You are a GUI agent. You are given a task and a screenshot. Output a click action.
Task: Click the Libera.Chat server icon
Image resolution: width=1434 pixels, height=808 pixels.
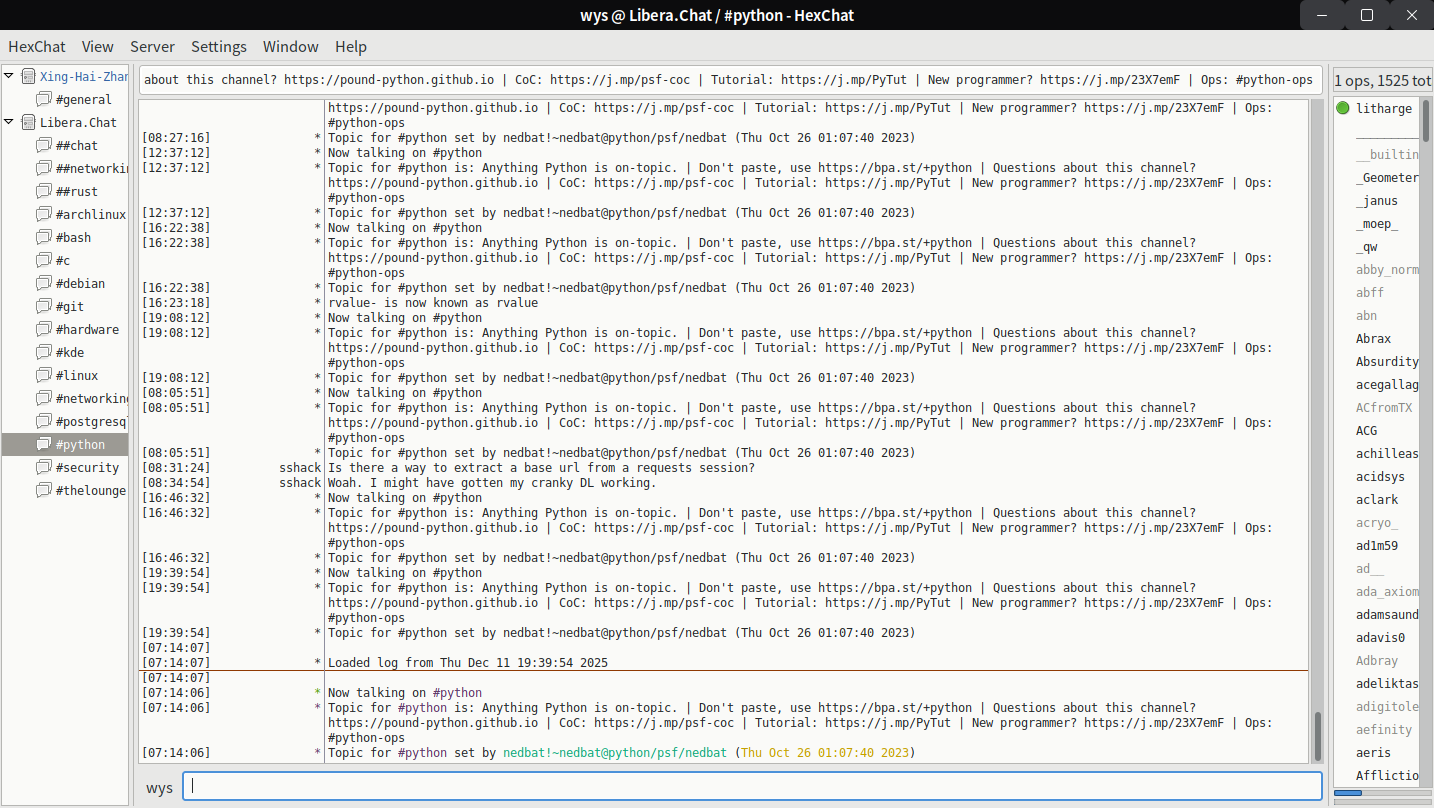pos(28,122)
